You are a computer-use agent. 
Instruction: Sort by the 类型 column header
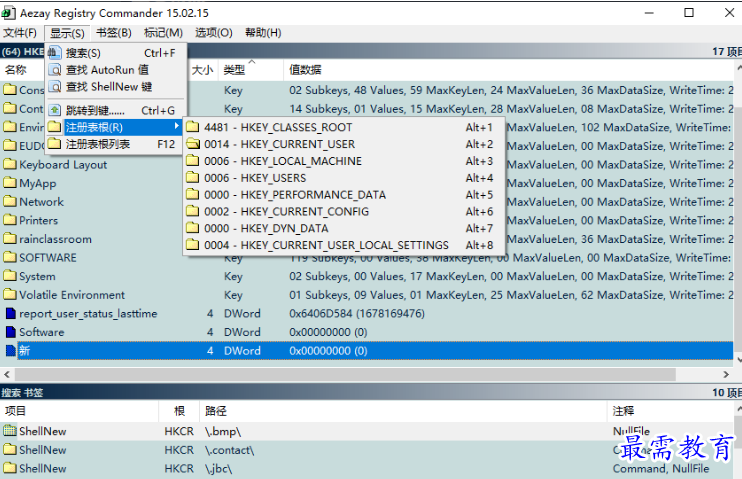coord(251,70)
